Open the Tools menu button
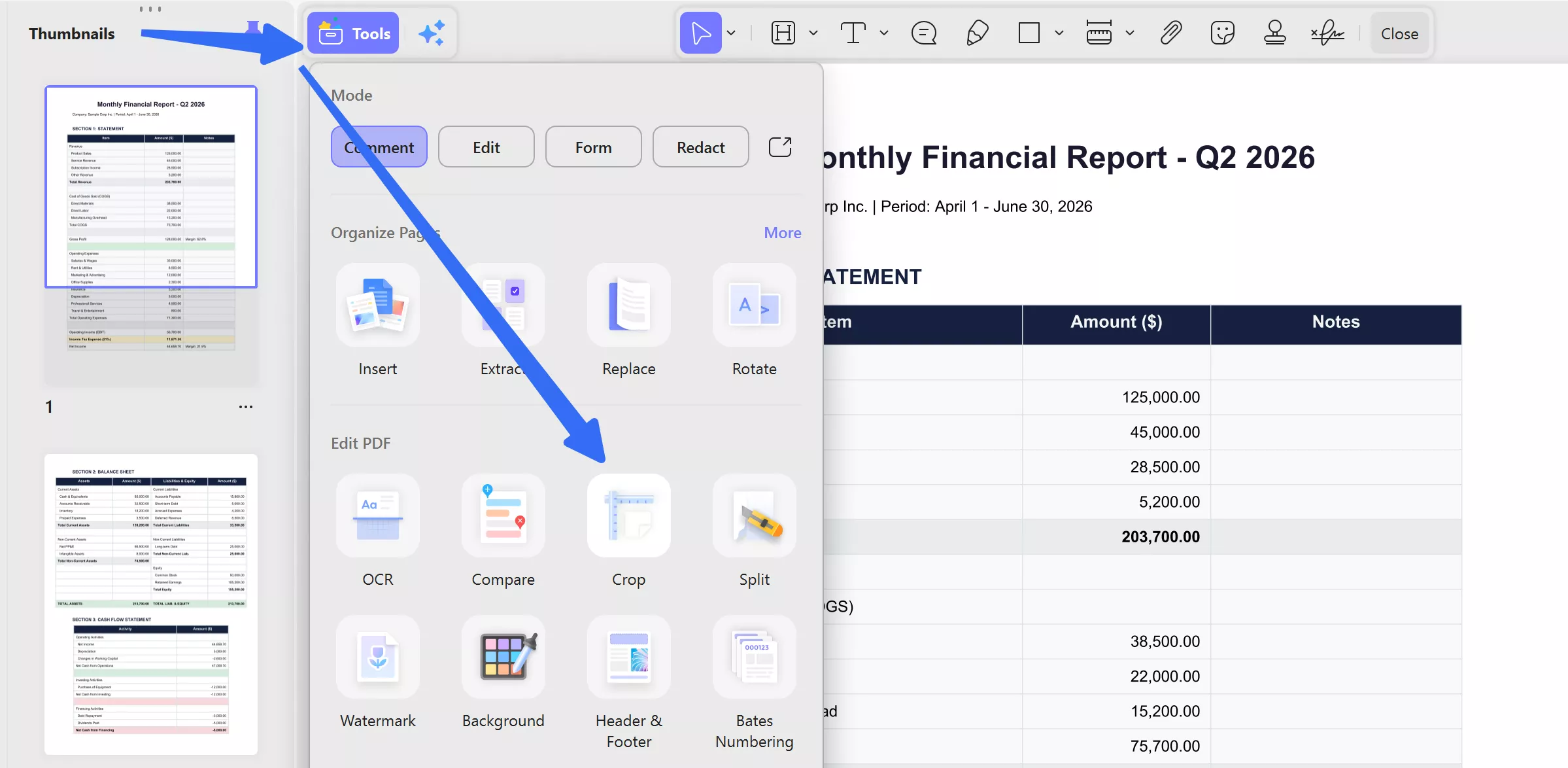 point(353,33)
